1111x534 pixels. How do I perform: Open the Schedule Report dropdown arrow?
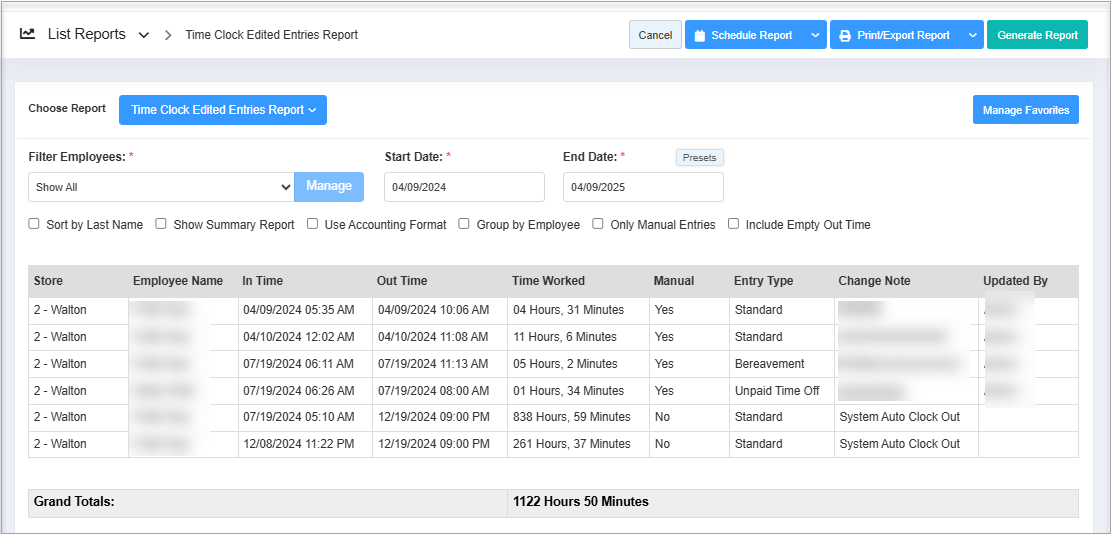point(815,35)
